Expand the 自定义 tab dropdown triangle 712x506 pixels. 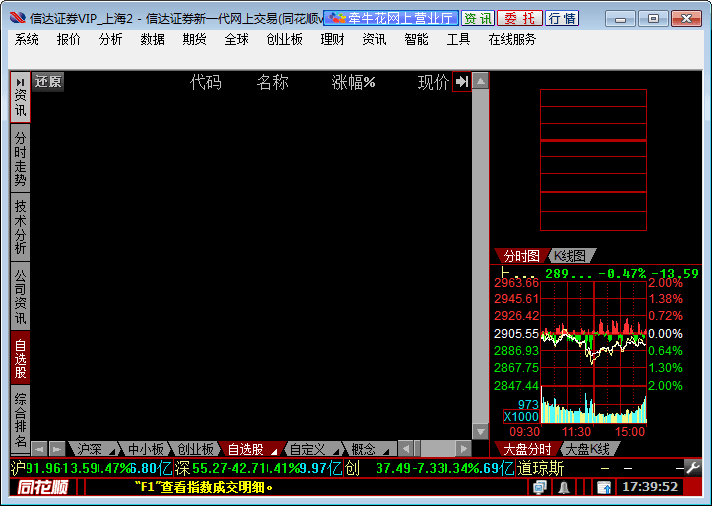336,451
